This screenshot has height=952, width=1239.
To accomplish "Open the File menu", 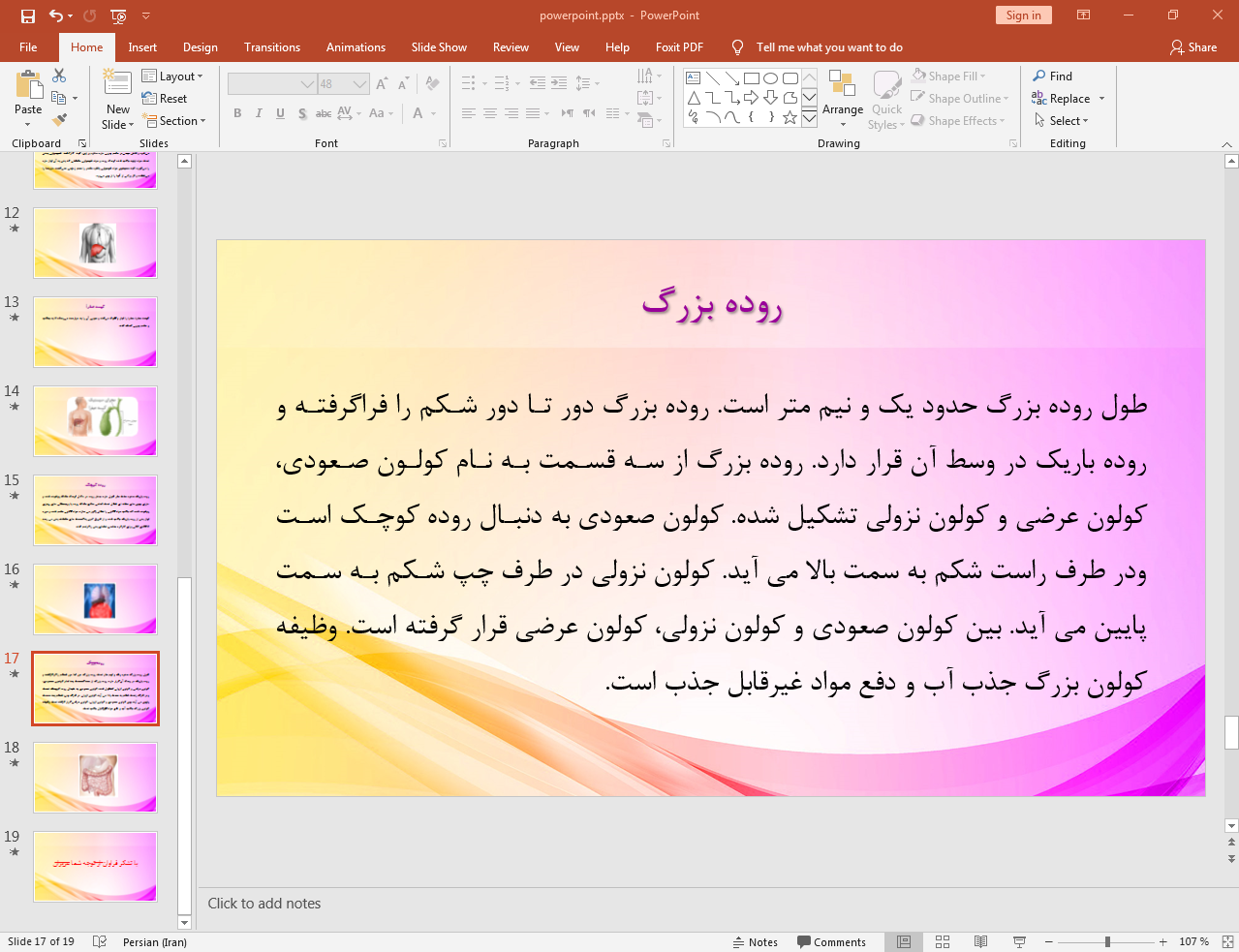I will pos(28,47).
